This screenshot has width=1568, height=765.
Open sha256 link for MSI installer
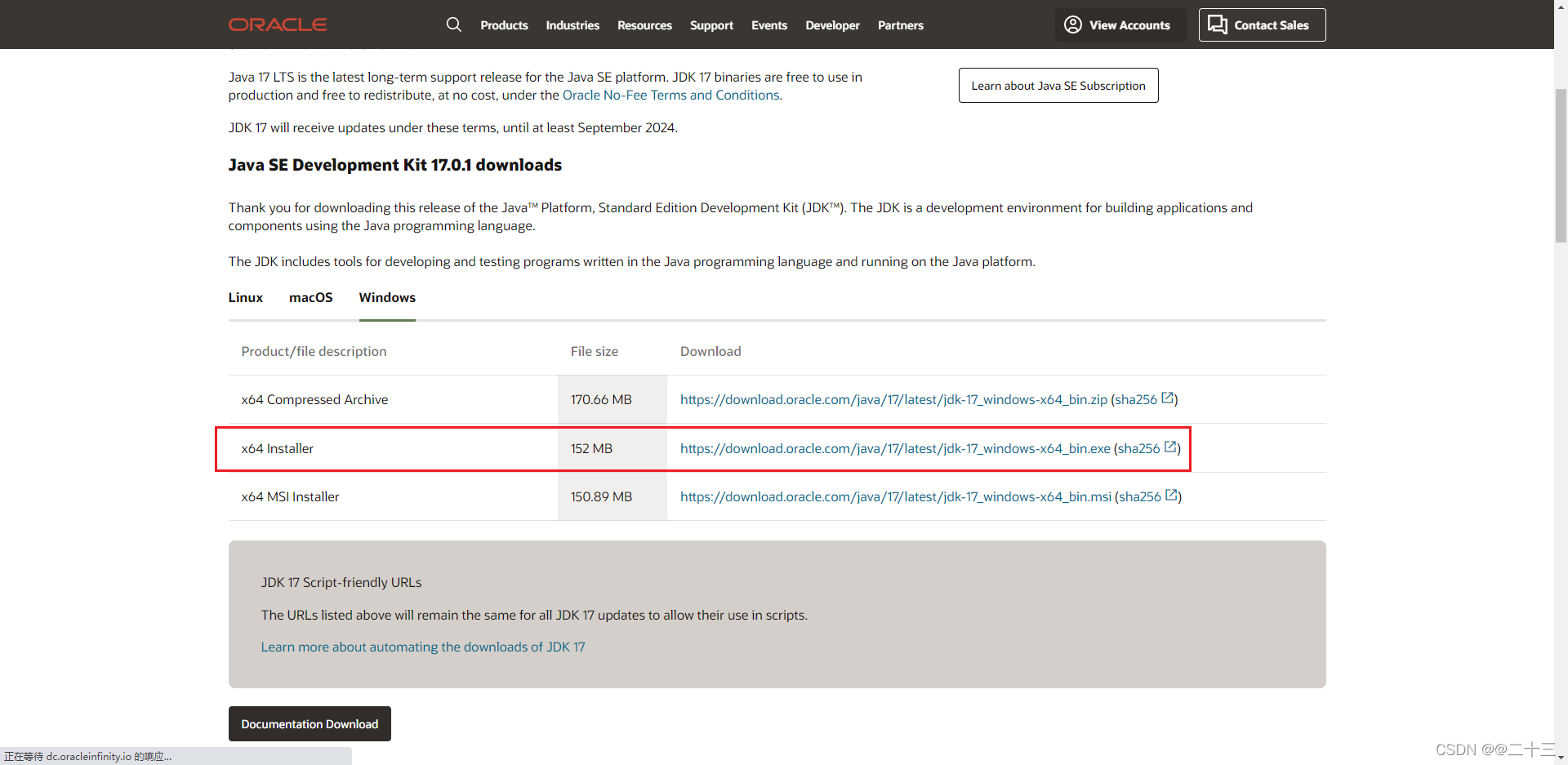click(x=1140, y=497)
